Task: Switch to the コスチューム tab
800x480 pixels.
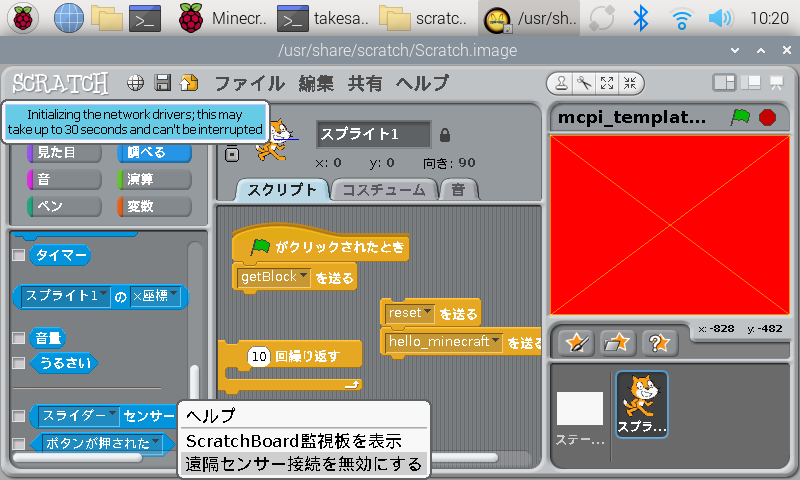Action: tap(384, 190)
